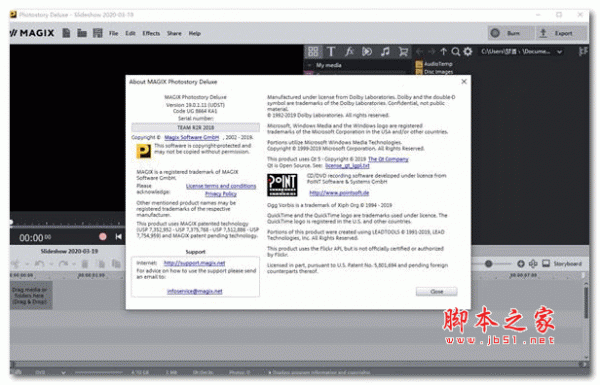
Task: Click the Export button
Action: [561, 33]
